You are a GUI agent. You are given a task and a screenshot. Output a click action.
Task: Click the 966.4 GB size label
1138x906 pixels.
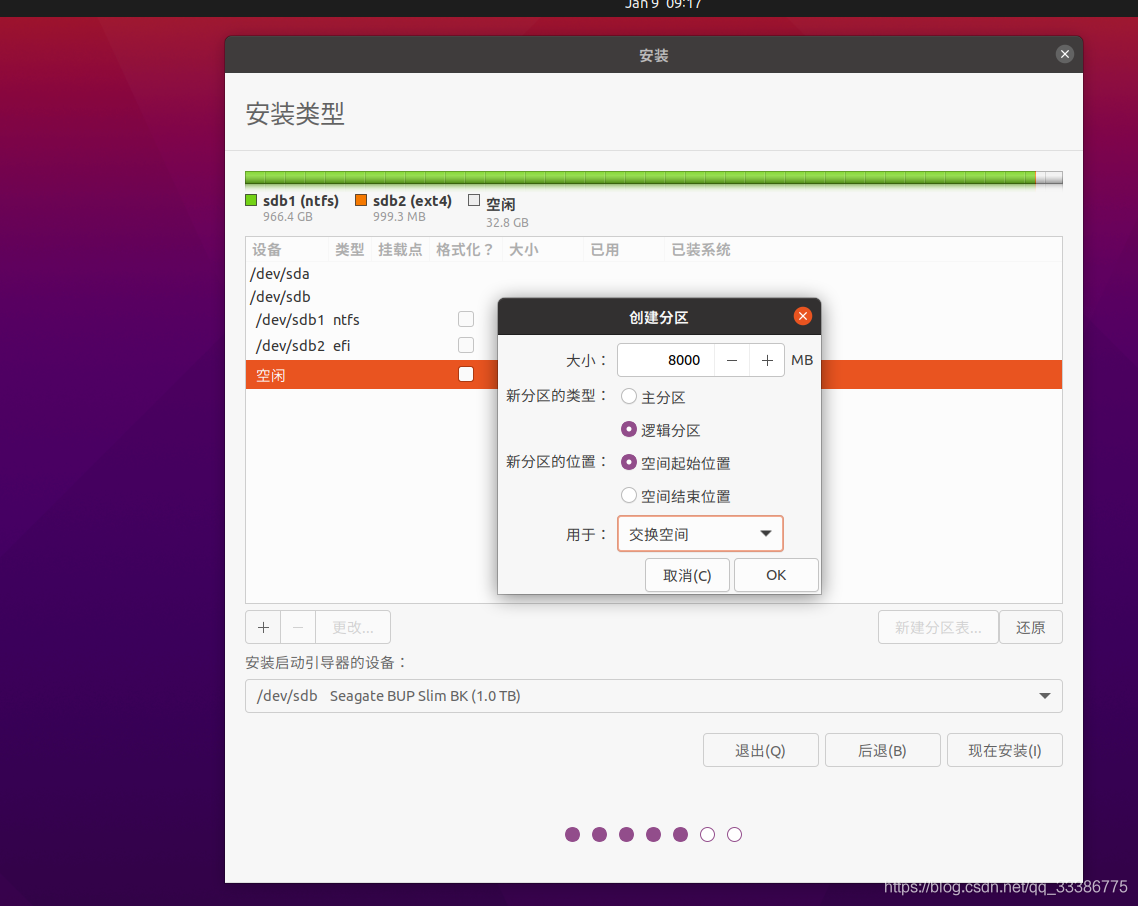287,217
